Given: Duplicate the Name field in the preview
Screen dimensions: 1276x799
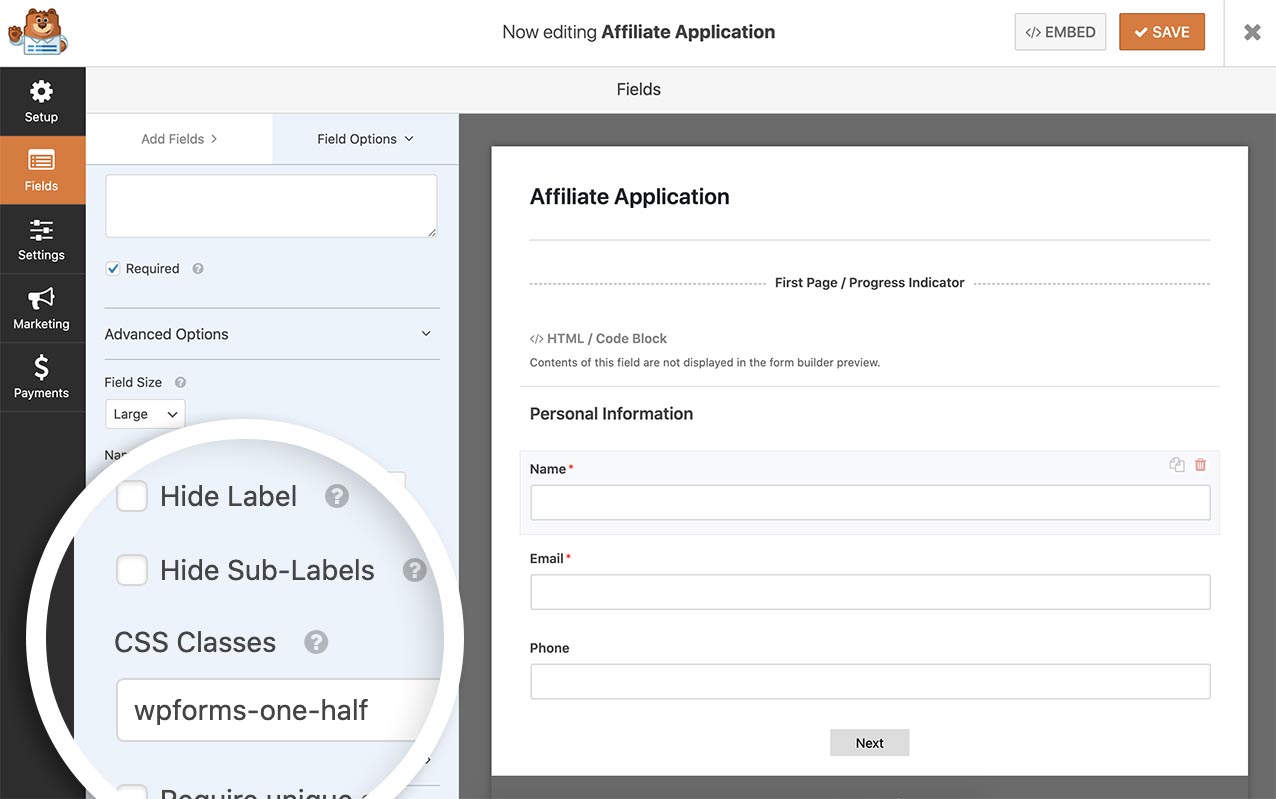Looking at the screenshot, I should coord(1176,464).
